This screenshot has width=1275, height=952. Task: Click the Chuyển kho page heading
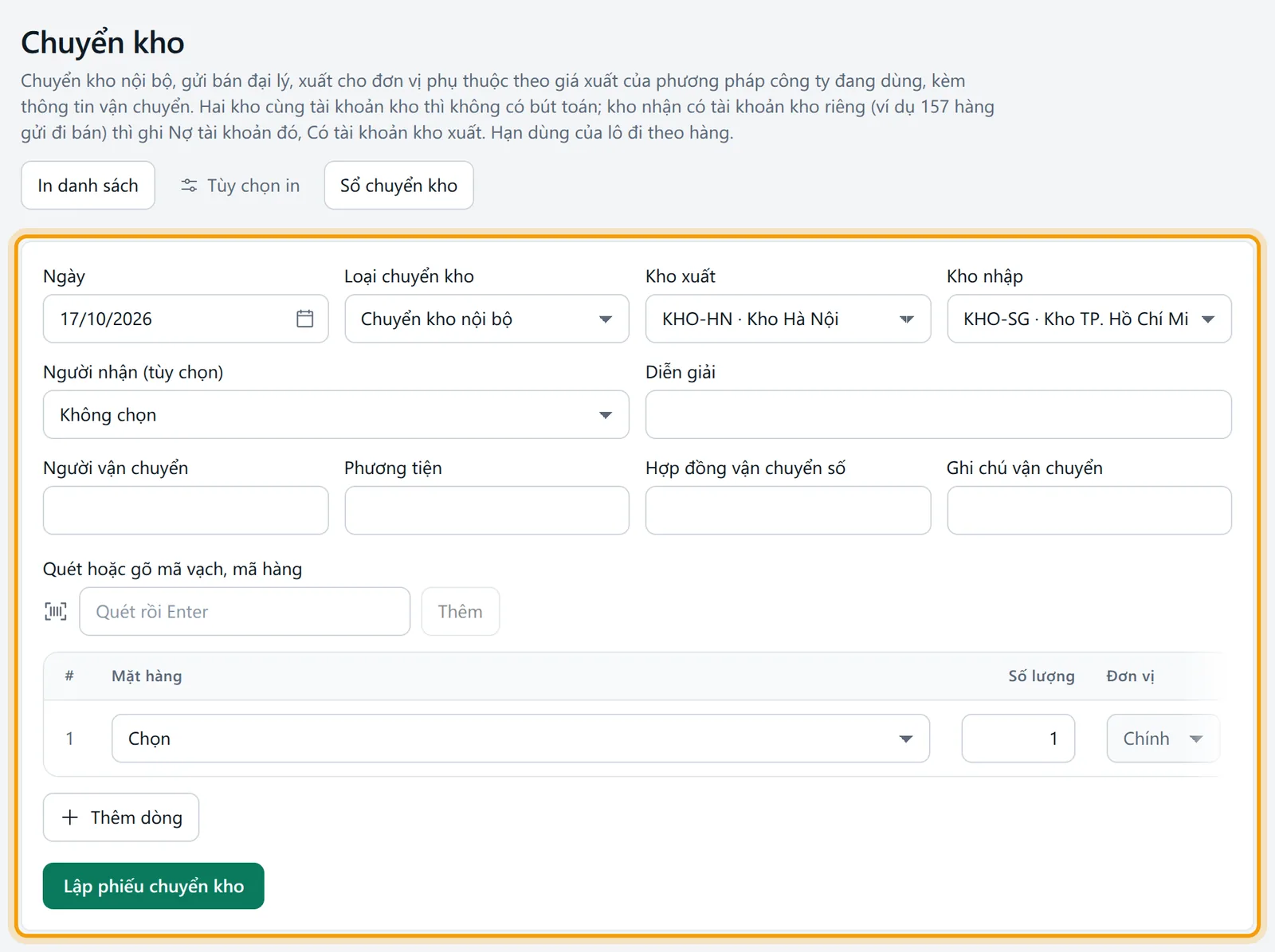pos(103,42)
